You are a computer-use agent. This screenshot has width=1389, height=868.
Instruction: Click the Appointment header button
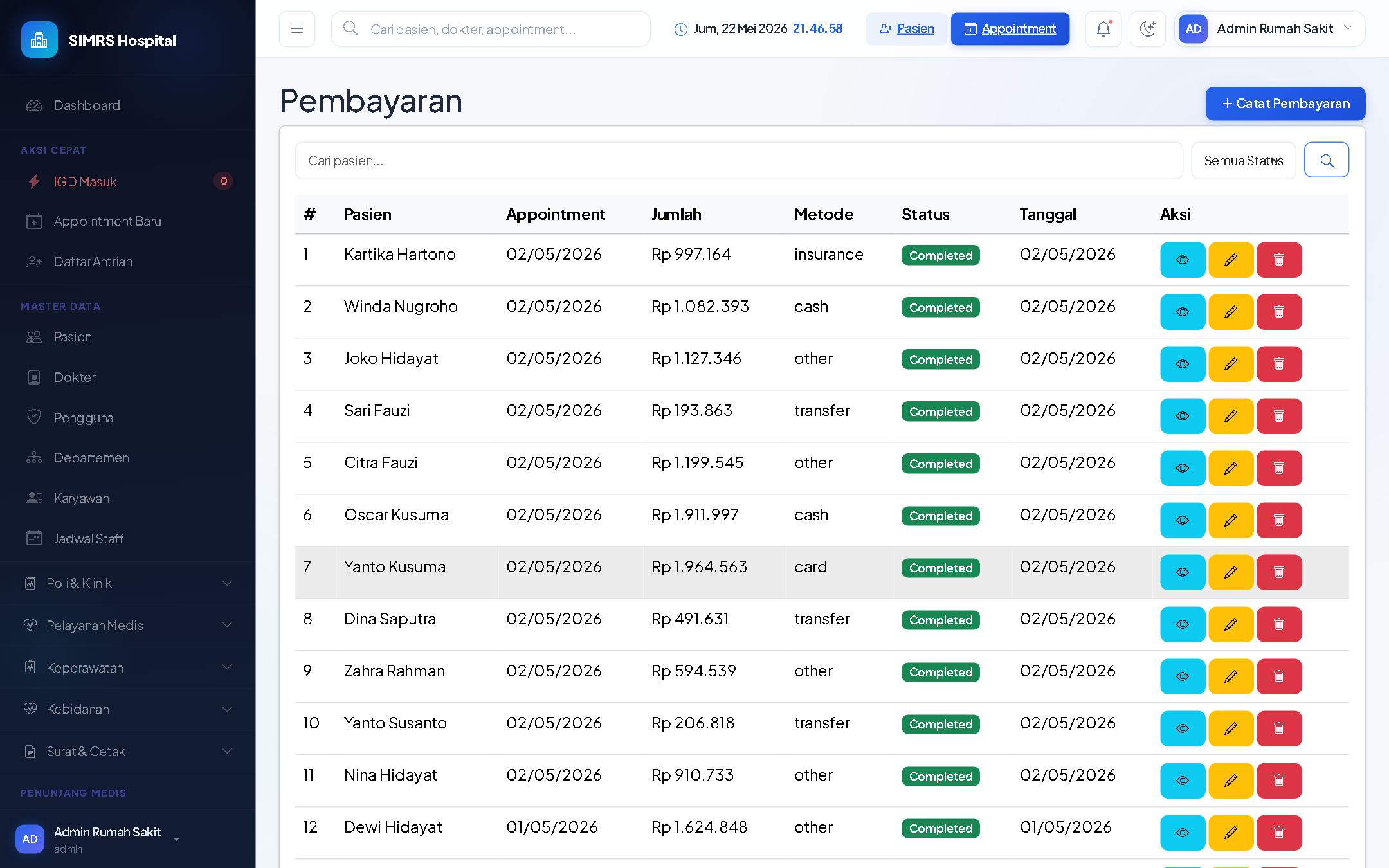coord(1010,29)
